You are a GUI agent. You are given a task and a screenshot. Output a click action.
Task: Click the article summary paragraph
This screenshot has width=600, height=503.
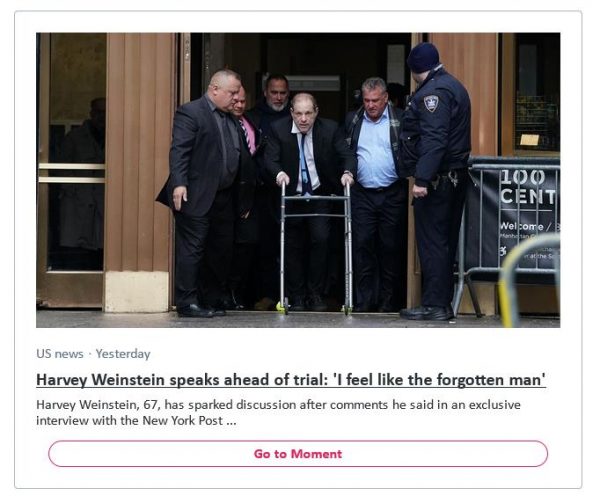point(278,412)
